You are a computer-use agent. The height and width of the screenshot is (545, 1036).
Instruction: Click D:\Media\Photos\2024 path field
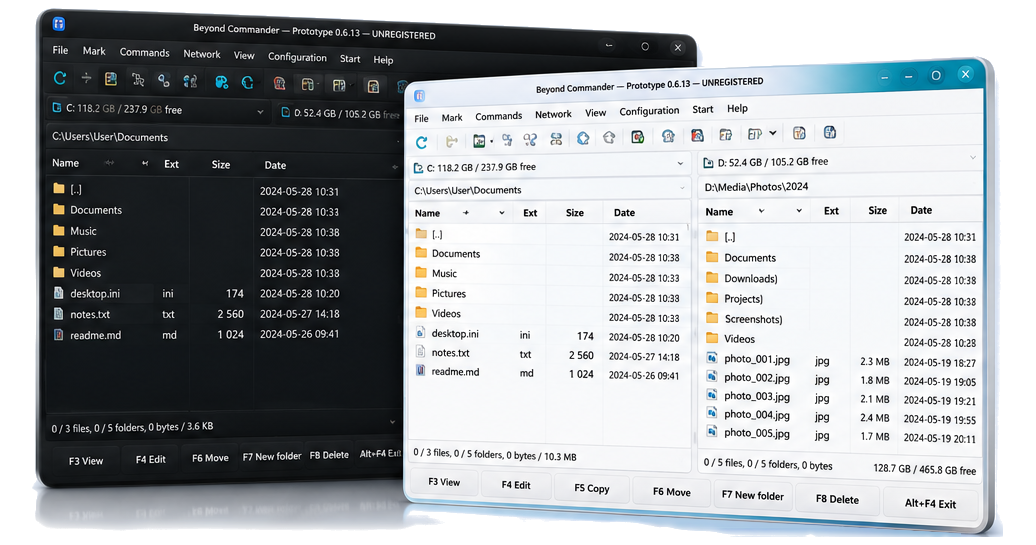[839, 187]
